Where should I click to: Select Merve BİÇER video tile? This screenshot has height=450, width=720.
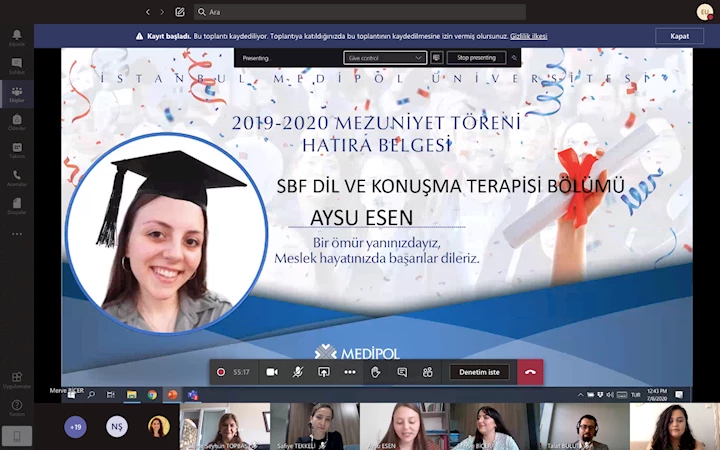click(495, 427)
